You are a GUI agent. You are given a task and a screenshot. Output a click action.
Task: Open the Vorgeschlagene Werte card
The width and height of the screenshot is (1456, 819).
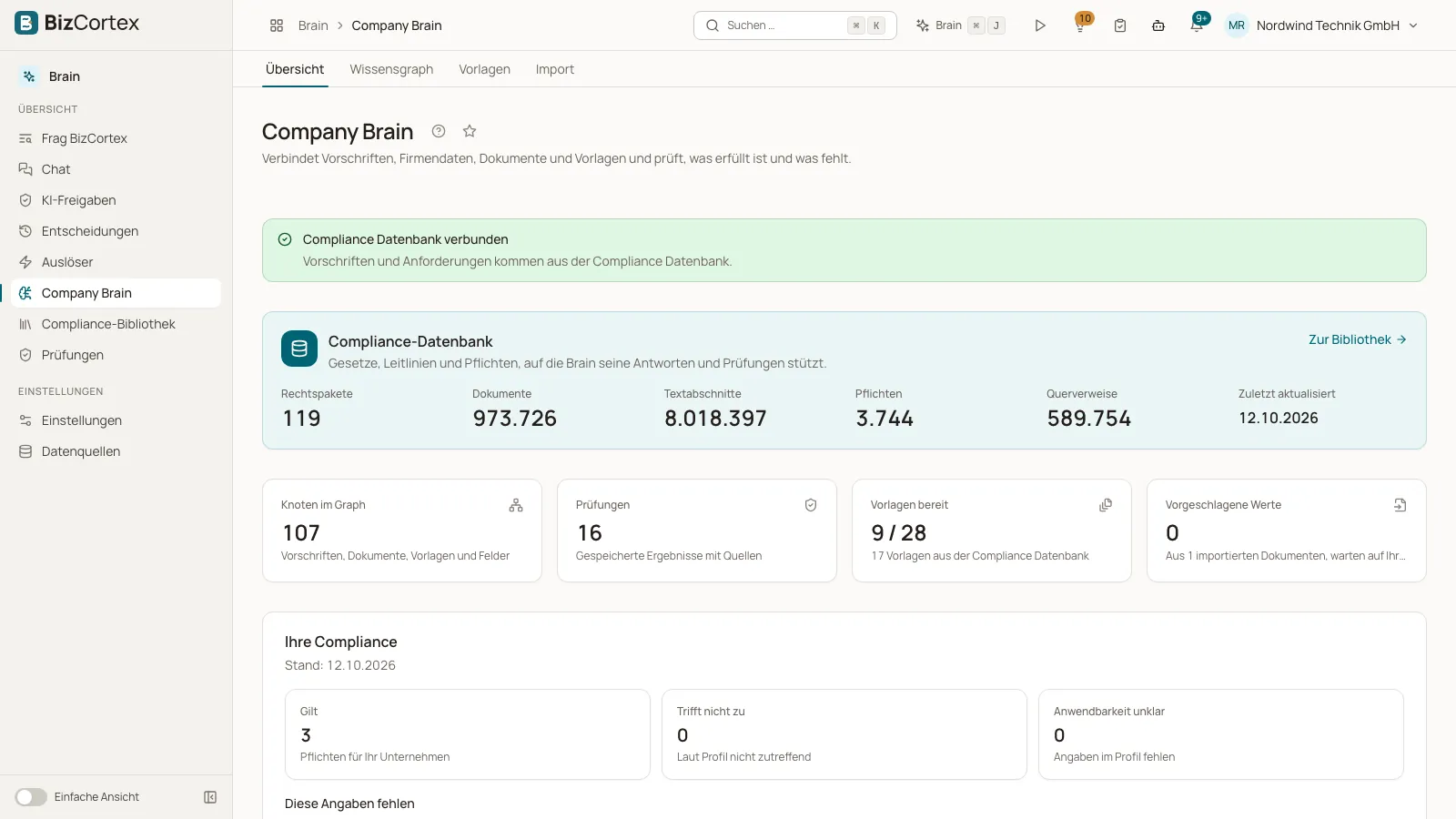point(1287,531)
